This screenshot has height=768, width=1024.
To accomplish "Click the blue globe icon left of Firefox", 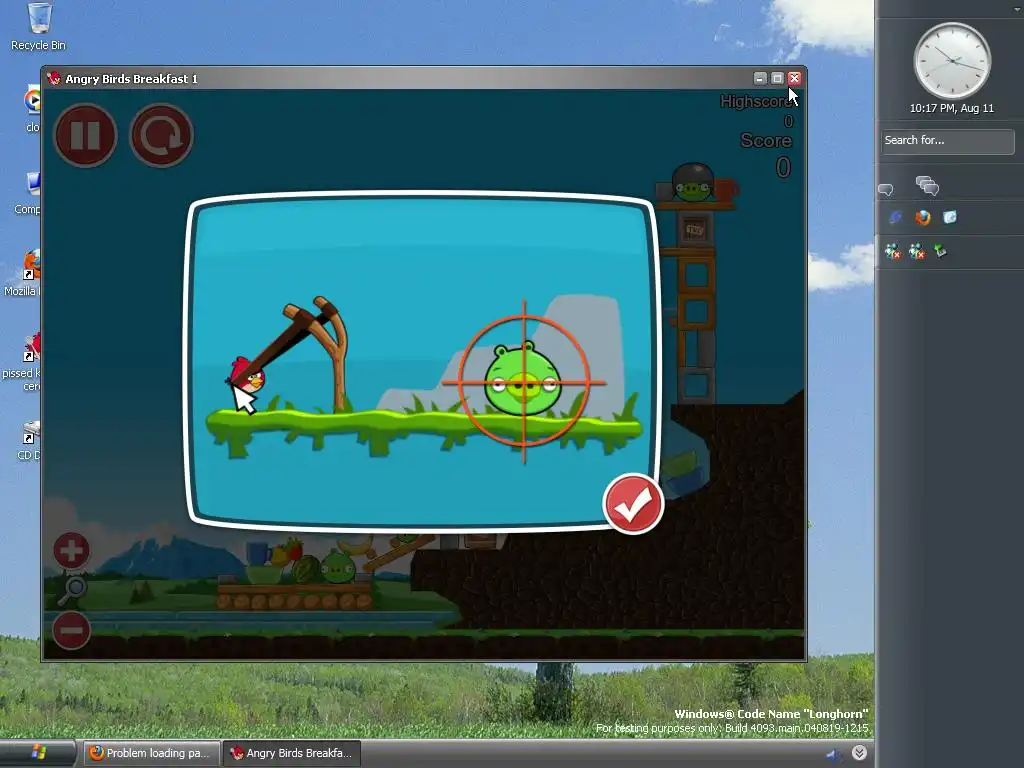I will click(x=895, y=217).
